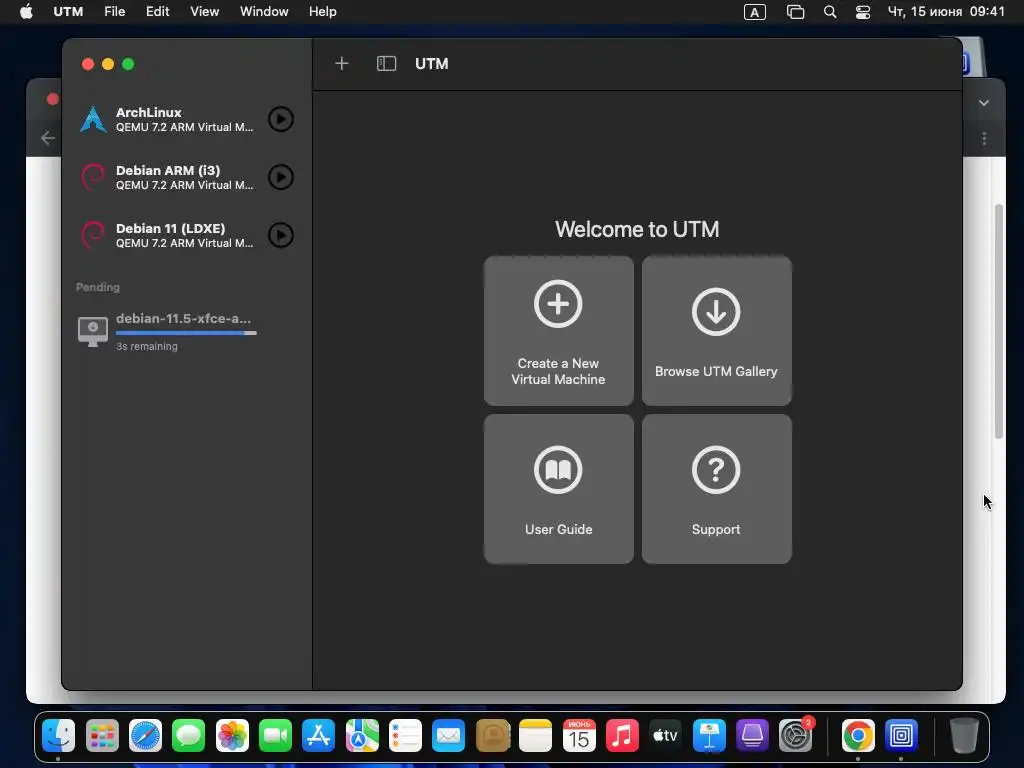Click the input source A icon

pyautogui.click(x=754, y=12)
